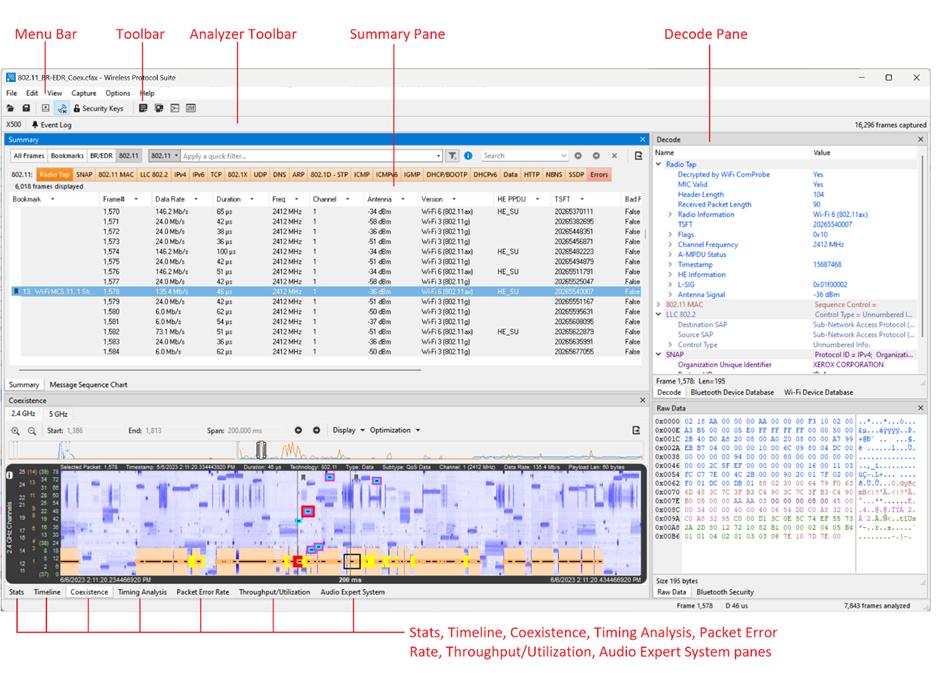This screenshot has height=695, width=945.
Task: Toggle the 802.11 frame filter button
Action: pyautogui.click(x=128, y=156)
